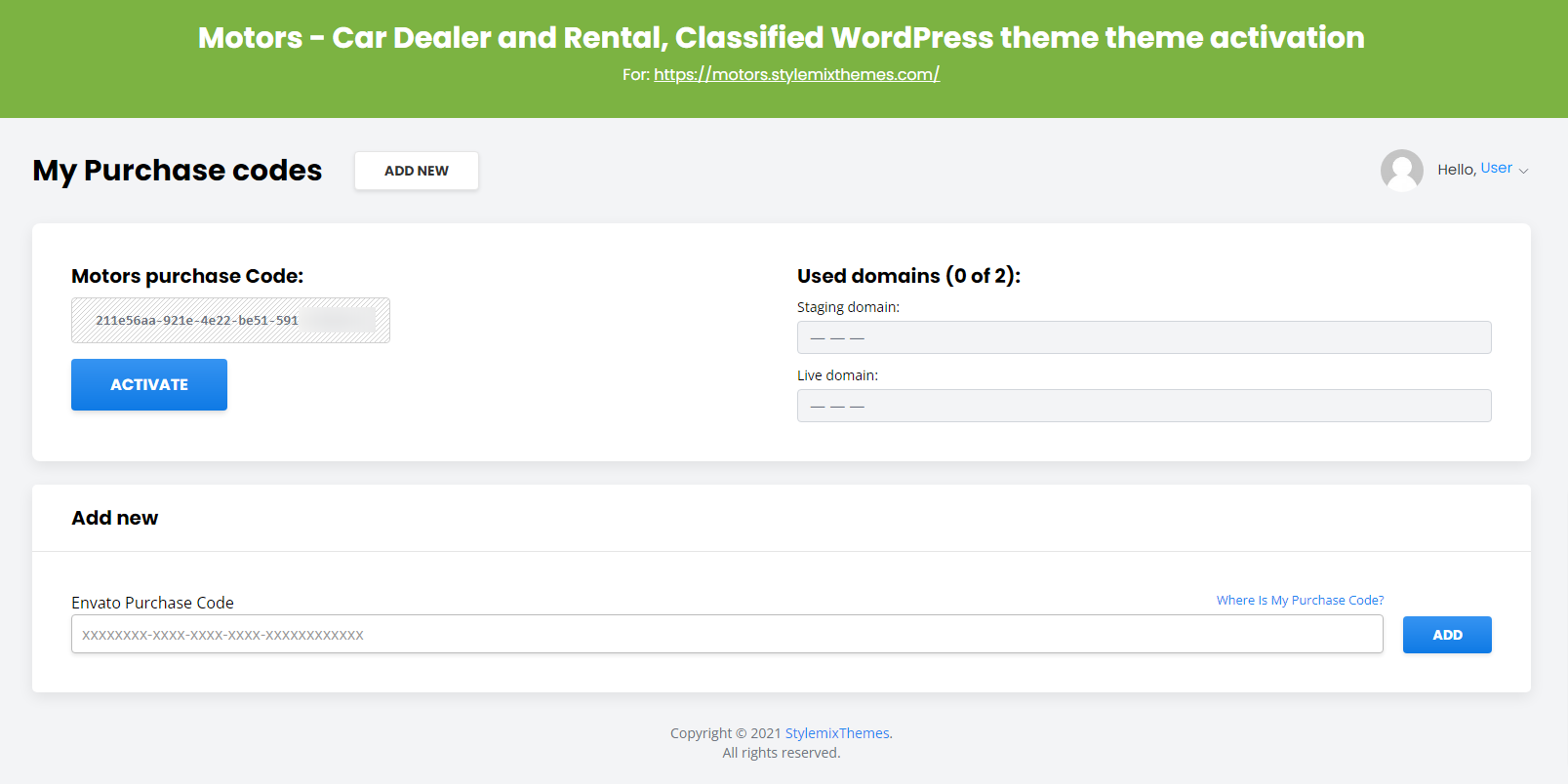
Task: Click the Envato Purchase Code label
Action: (152, 603)
